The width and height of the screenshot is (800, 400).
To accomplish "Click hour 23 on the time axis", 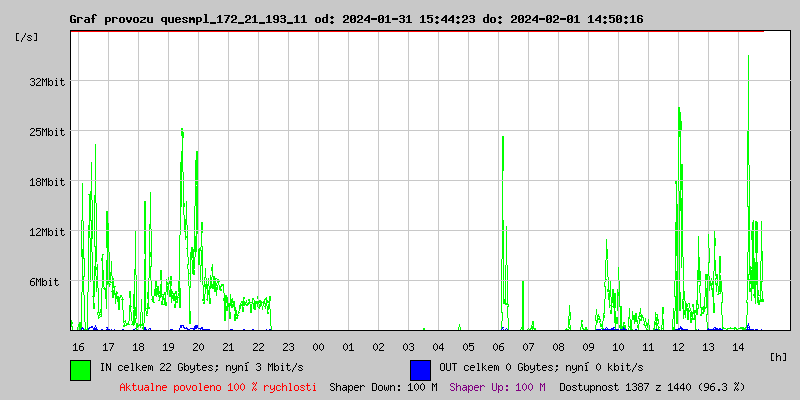I will [x=288, y=347].
